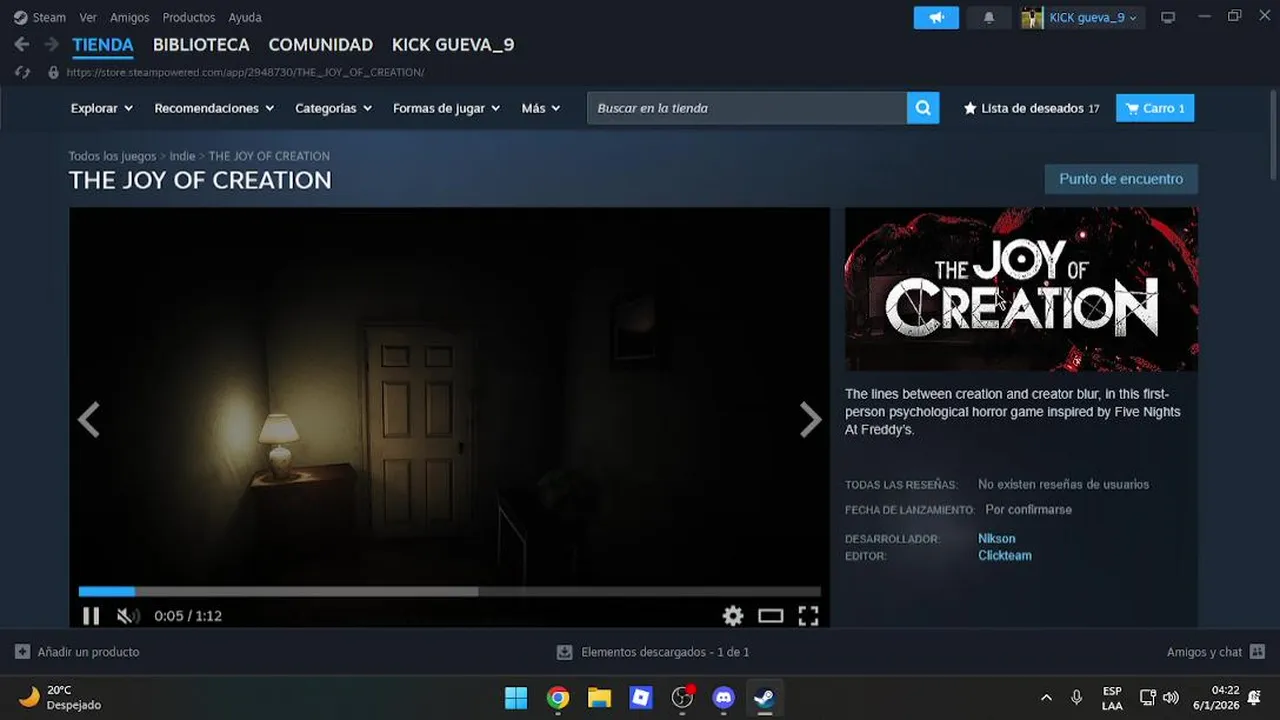Click The Joy of Creation header image
This screenshot has width=1280, height=720.
[x=1021, y=289]
